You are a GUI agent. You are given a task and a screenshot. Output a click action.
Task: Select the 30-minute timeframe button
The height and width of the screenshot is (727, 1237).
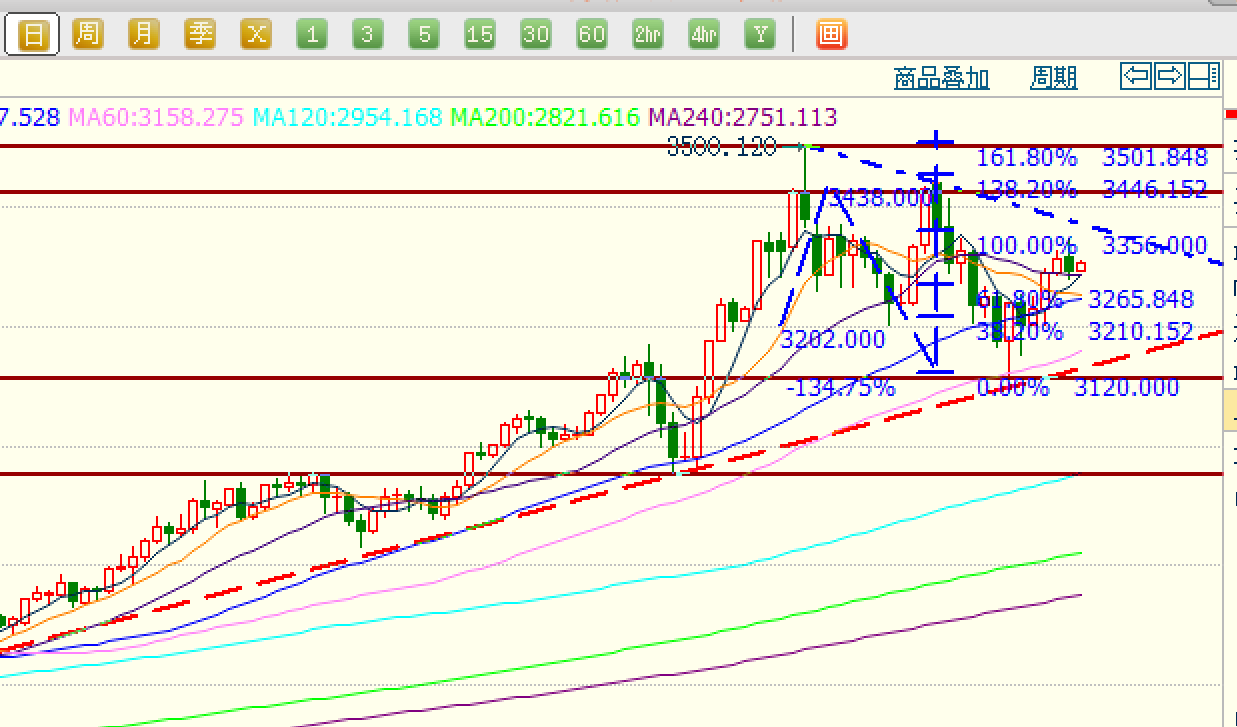536,35
